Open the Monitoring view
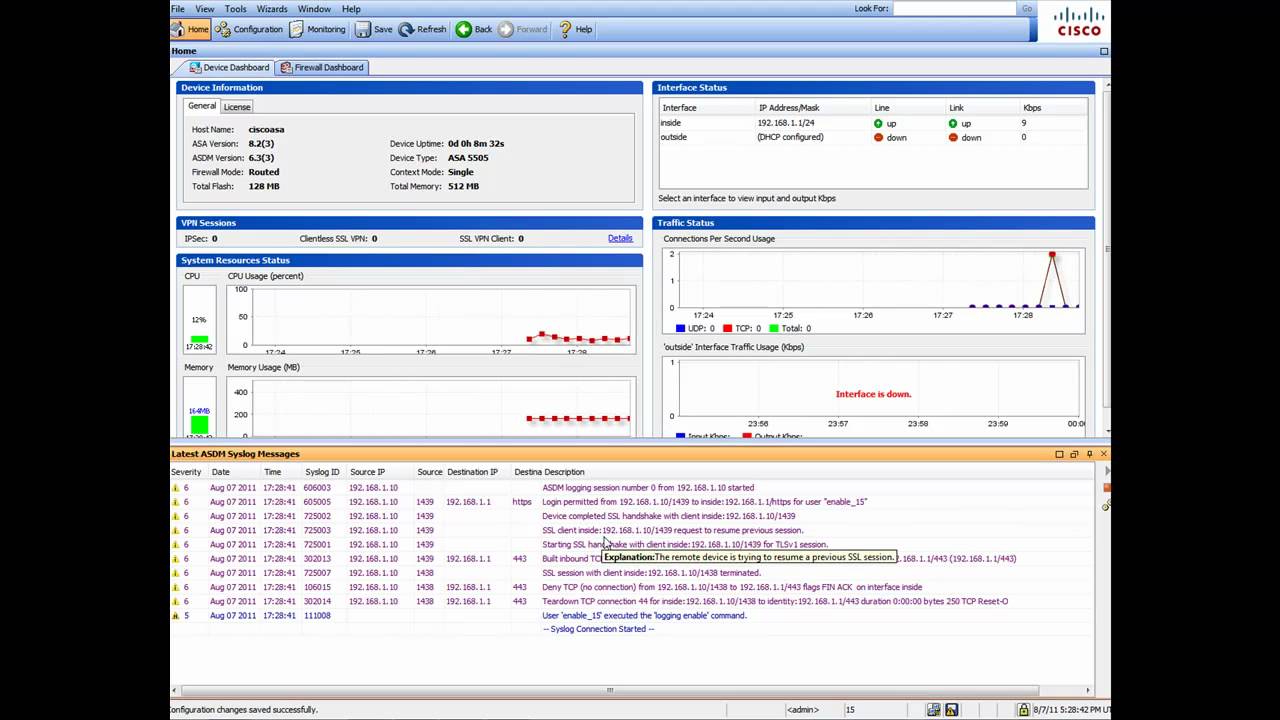This screenshot has width=1280, height=720. pos(318,29)
